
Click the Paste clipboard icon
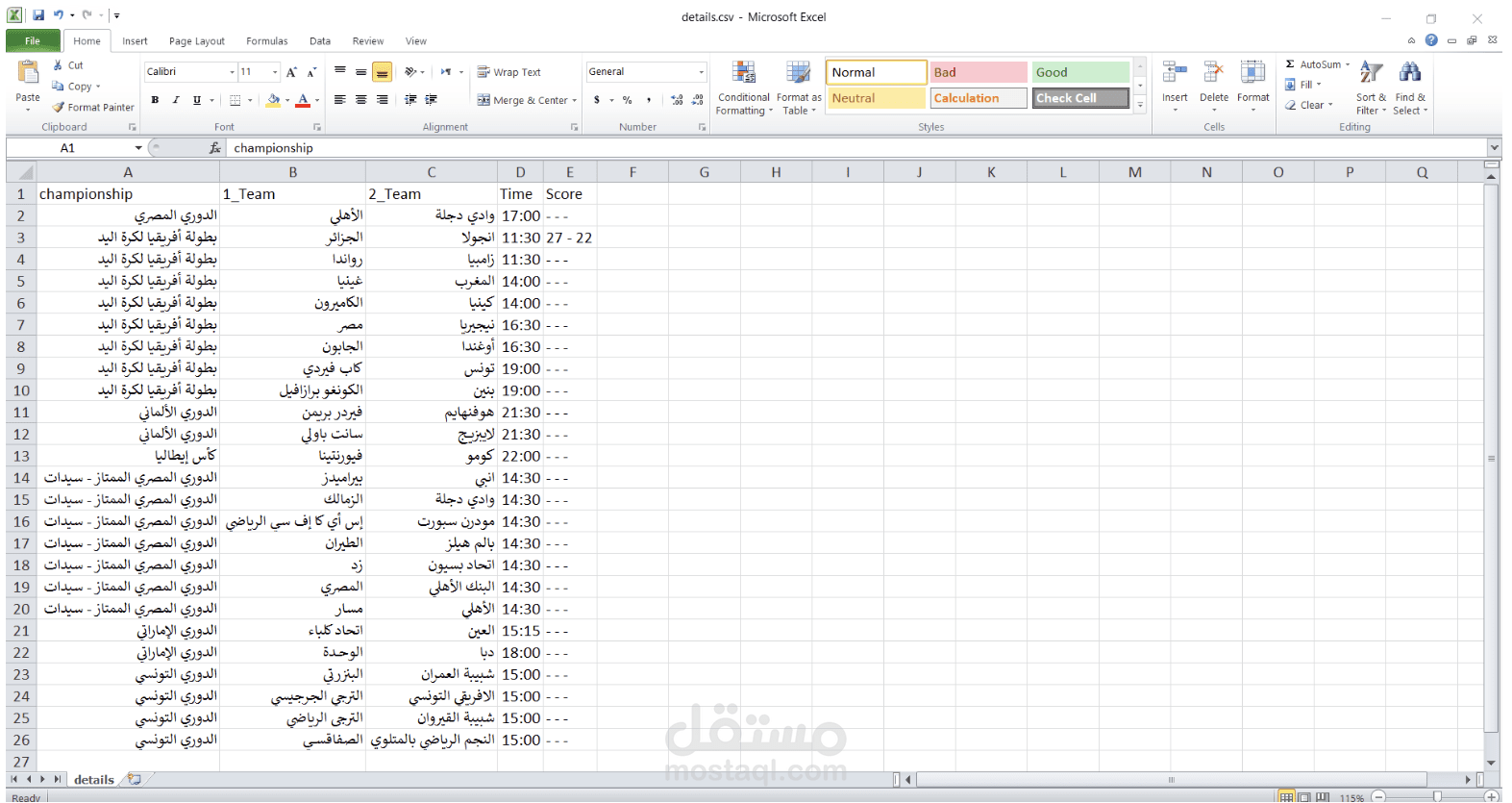[28, 73]
